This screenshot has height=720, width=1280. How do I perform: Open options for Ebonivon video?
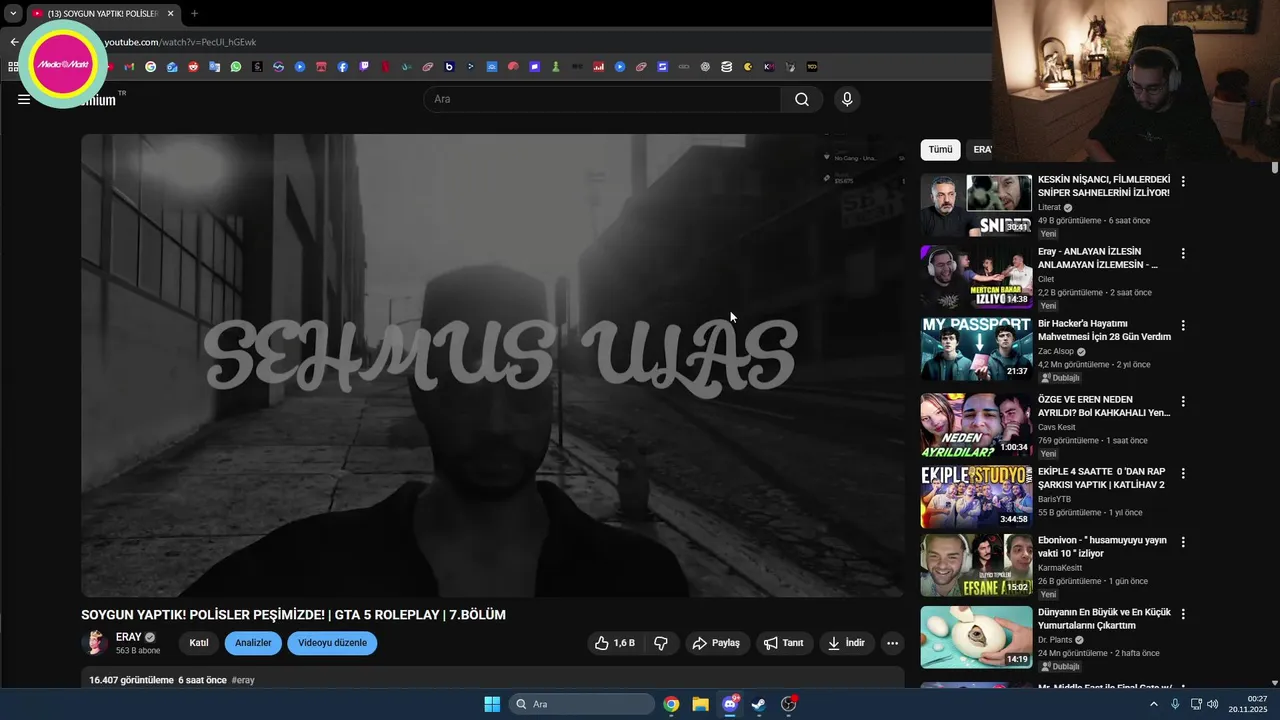(x=1183, y=542)
